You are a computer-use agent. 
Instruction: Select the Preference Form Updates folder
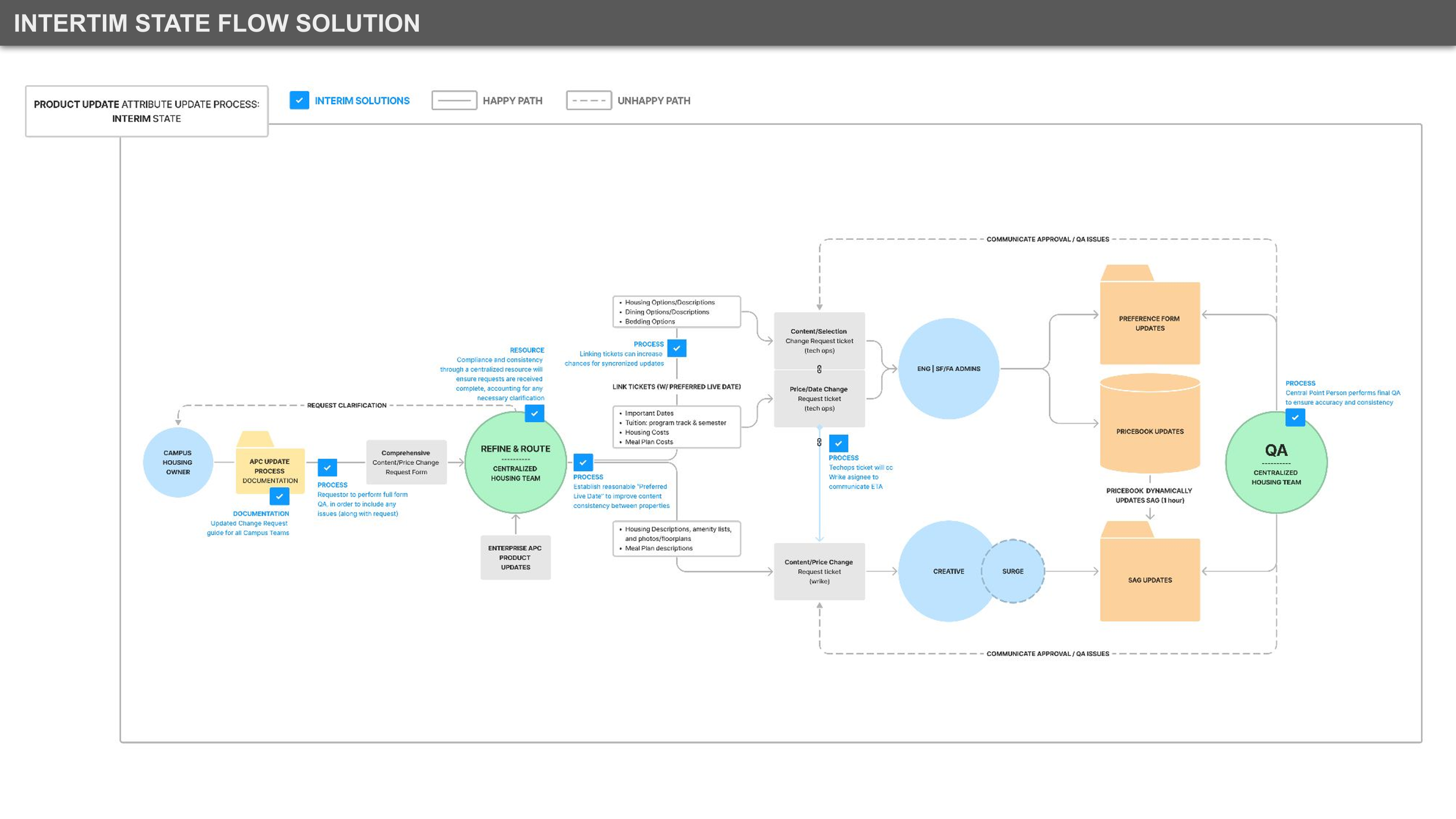1150,315
